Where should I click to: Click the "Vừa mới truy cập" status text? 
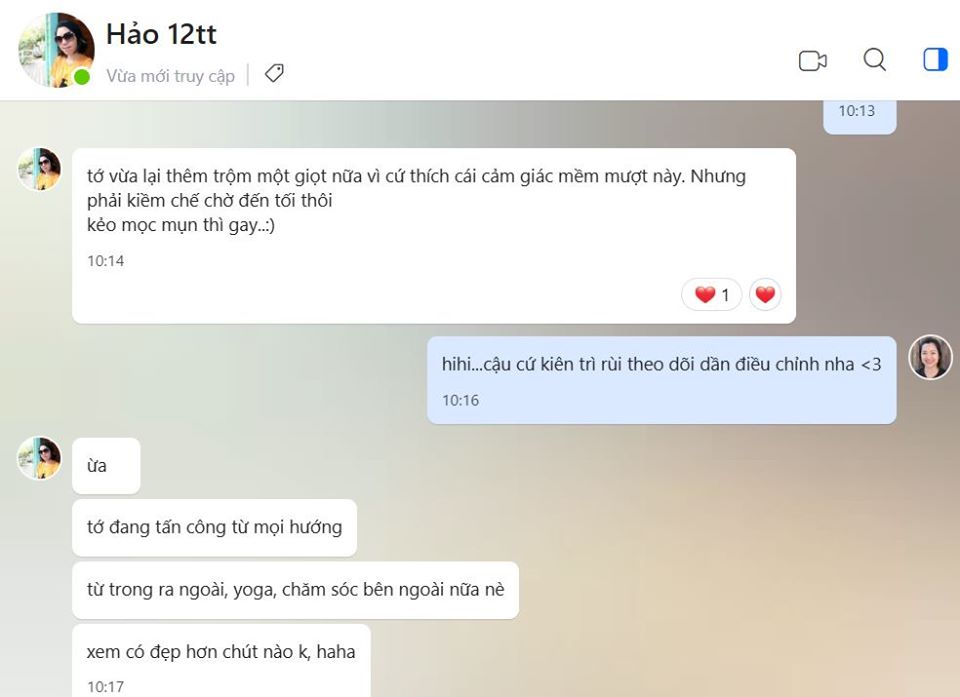tap(170, 76)
